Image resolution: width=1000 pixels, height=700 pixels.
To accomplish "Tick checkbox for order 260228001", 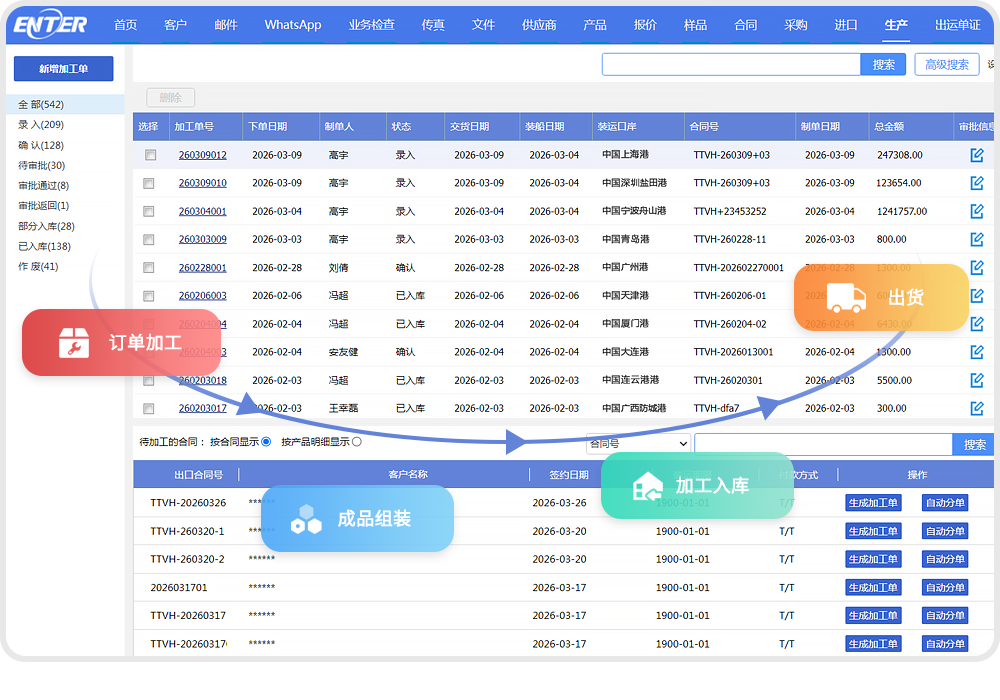I will tap(149, 268).
